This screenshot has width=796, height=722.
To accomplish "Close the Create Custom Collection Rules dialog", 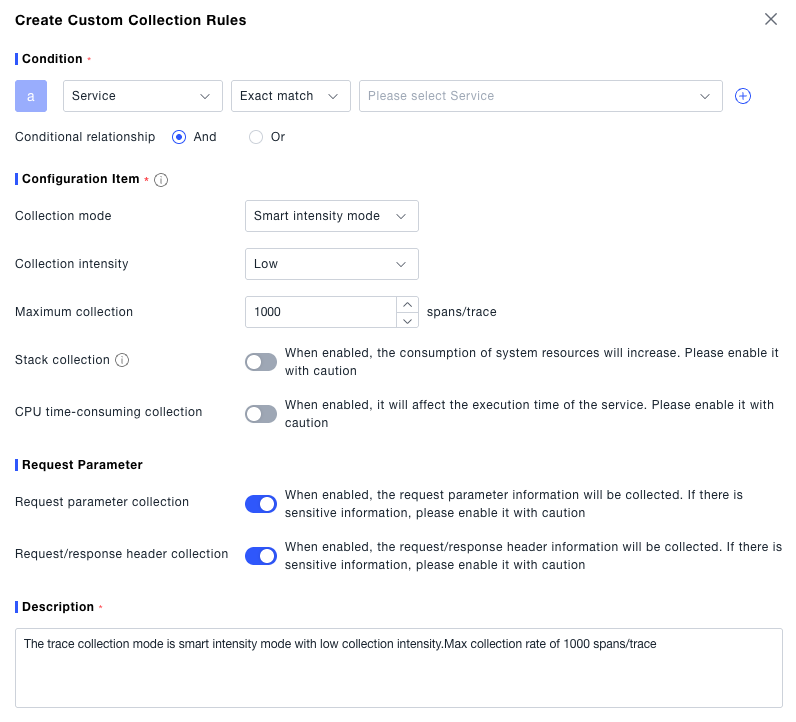I will pyautogui.click(x=771, y=19).
